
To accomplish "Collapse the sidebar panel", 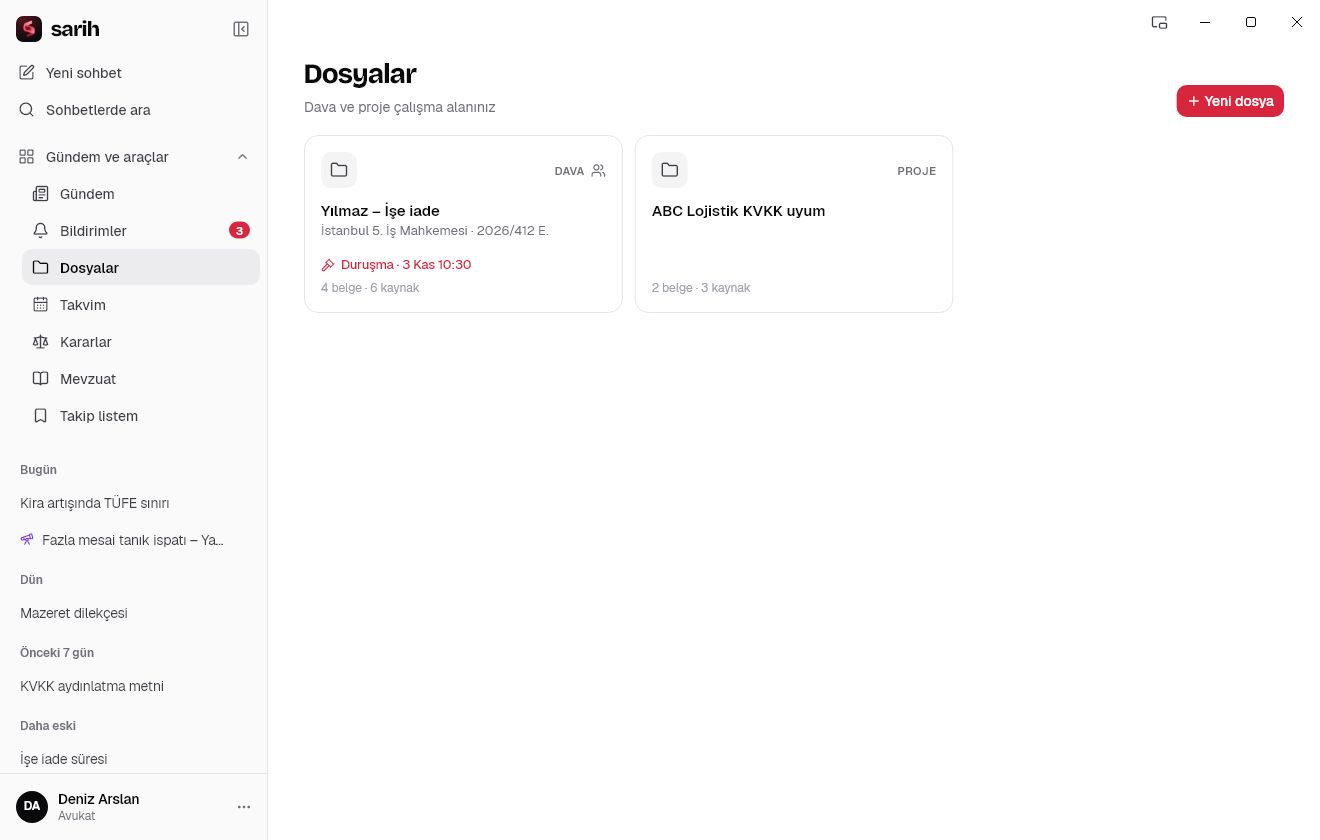I will [x=241, y=29].
